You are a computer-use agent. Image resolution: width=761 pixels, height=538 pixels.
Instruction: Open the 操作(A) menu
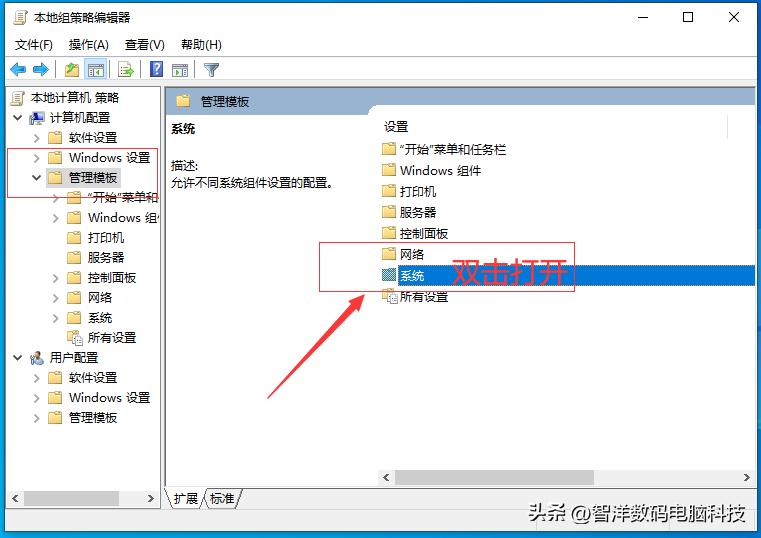click(88, 45)
